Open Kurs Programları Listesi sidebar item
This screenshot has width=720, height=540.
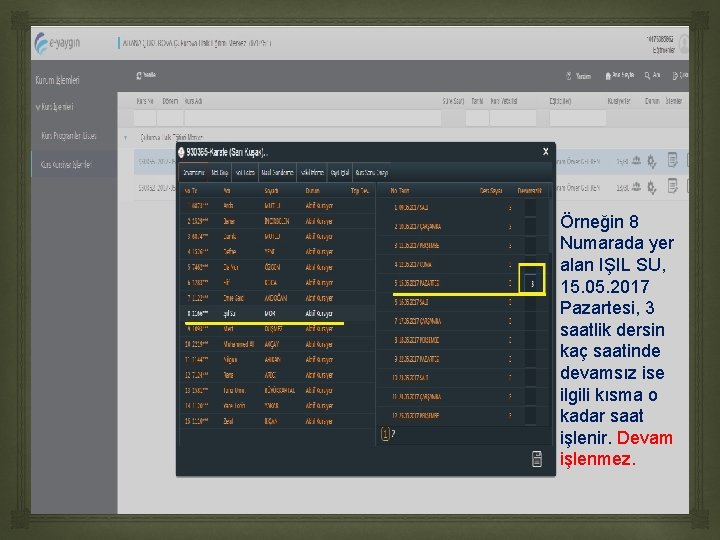click(69, 136)
